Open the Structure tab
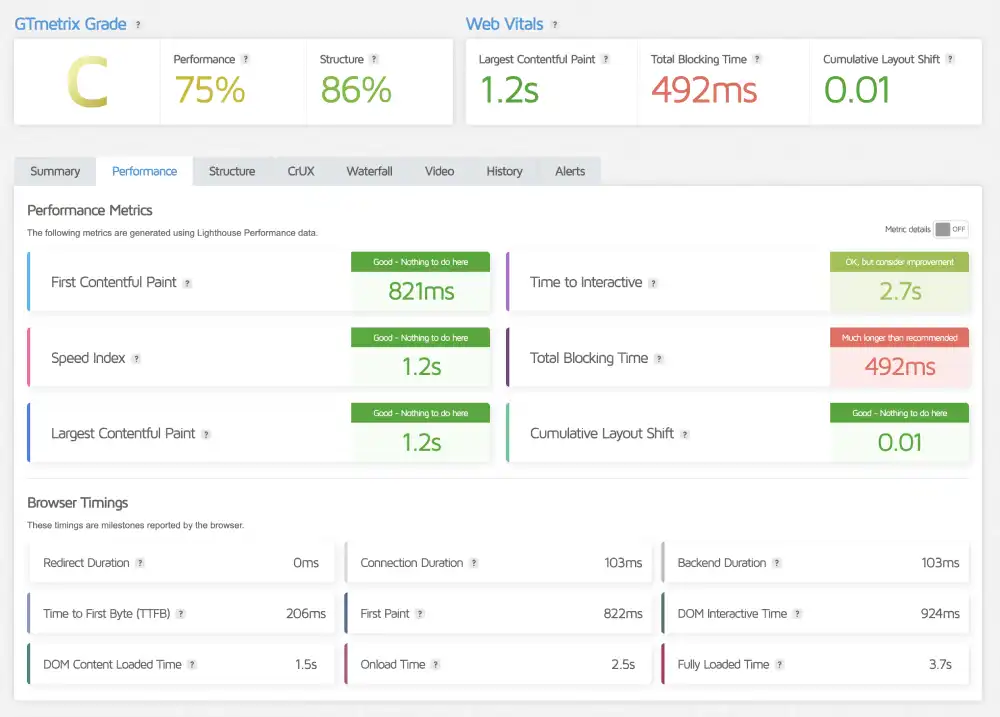The height and width of the screenshot is (717, 1000). pyautogui.click(x=231, y=171)
